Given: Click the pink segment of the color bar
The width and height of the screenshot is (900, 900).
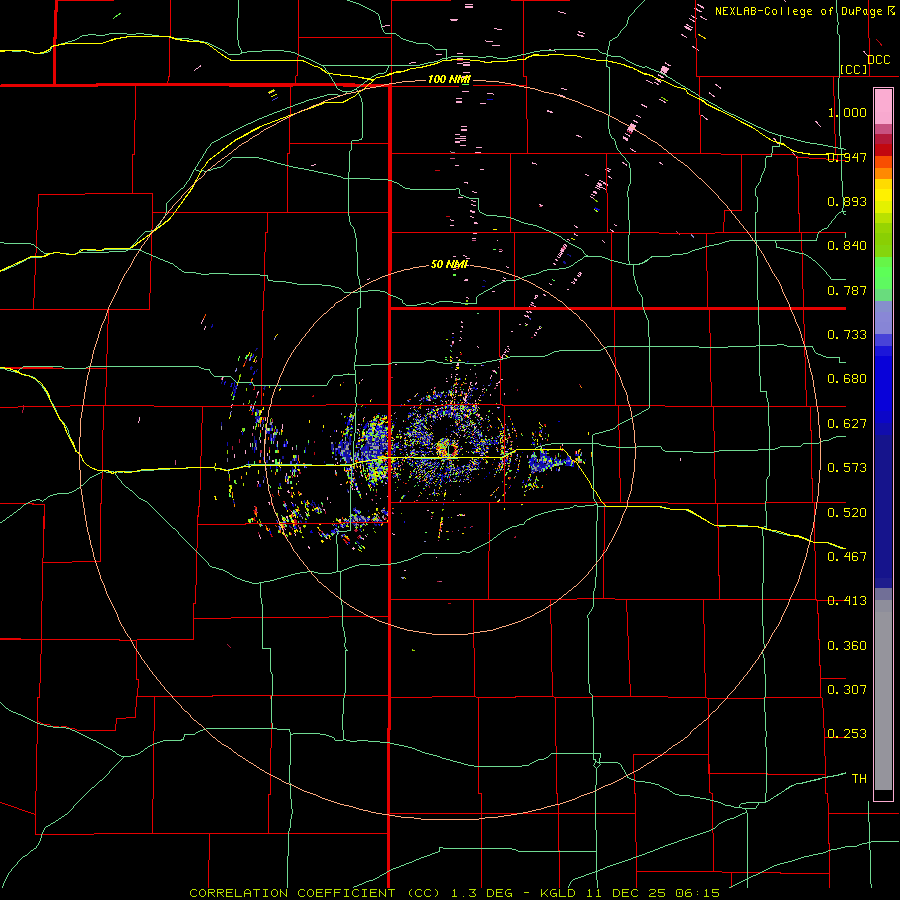Looking at the screenshot, I should tap(883, 107).
